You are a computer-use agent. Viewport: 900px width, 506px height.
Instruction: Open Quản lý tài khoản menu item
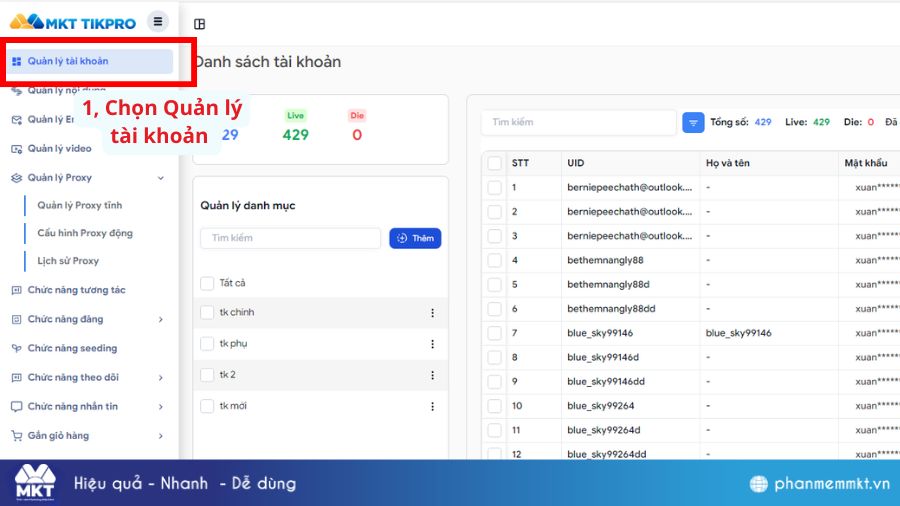(x=90, y=61)
